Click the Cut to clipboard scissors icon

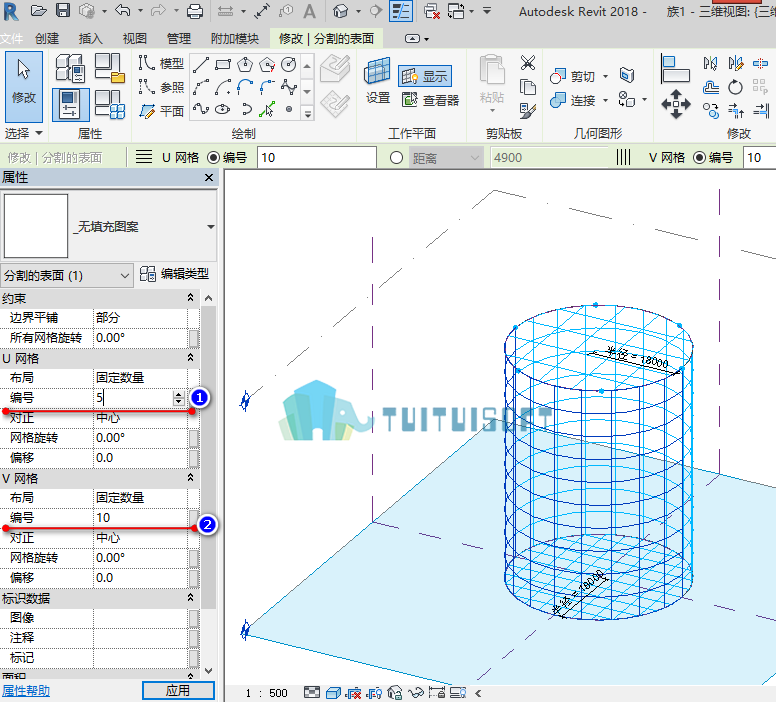pyautogui.click(x=528, y=63)
